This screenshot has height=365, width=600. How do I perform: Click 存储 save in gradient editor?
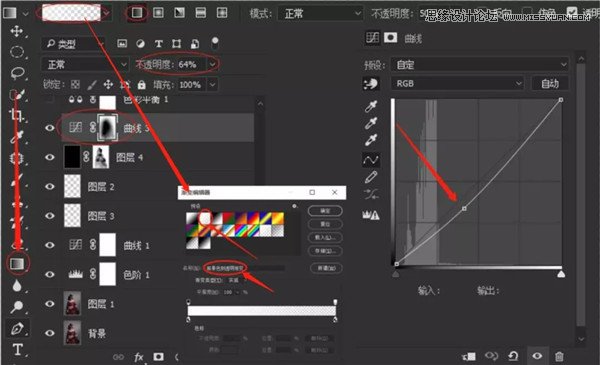[x=325, y=251]
